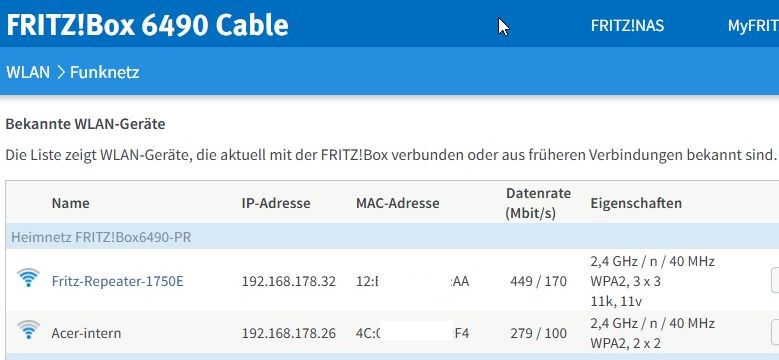The width and height of the screenshot is (779, 360).
Task: Open the Fritz-Repeater-1750E device link
Action: pos(117,282)
